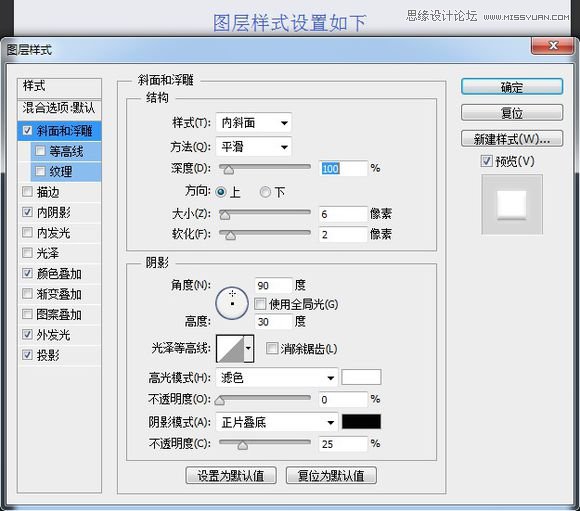Enable the 渐变叠加 checkbox
Image resolution: width=580 pixels, height=511 pixels.
27,294
